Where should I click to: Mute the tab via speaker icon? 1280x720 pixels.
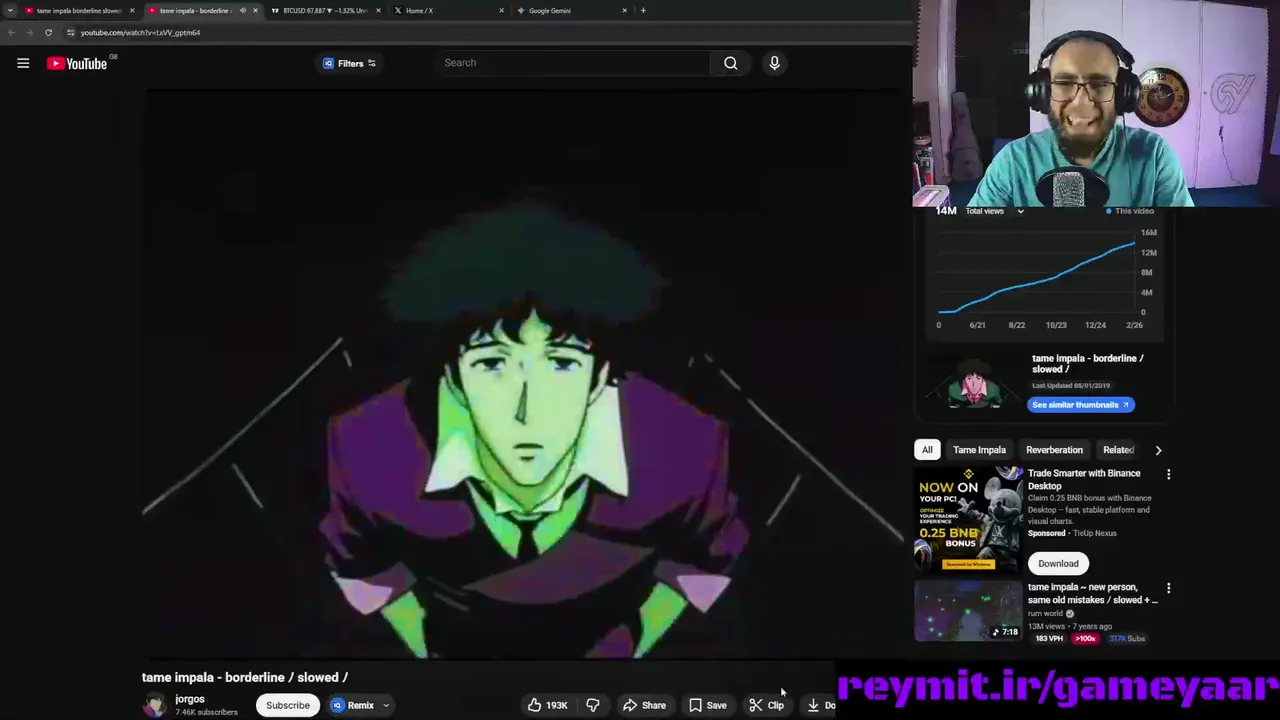pyautogui.click(x=242, y=10)
